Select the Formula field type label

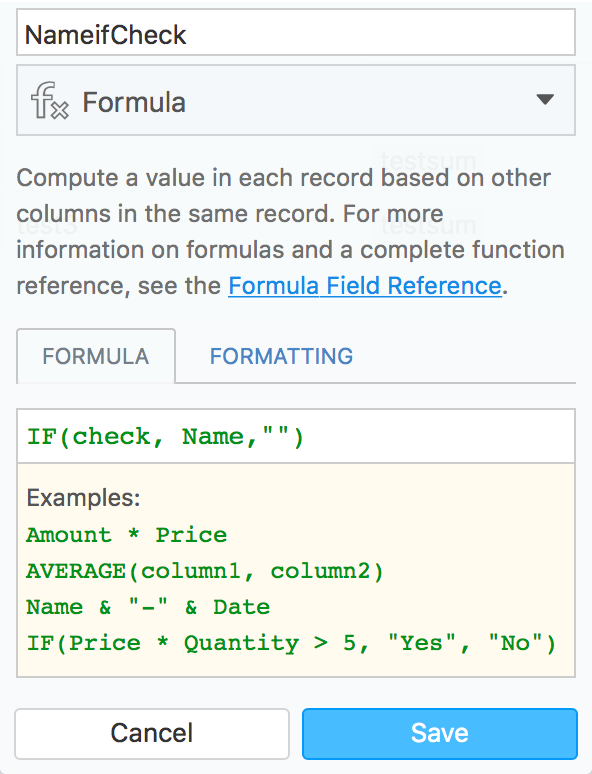134,102
